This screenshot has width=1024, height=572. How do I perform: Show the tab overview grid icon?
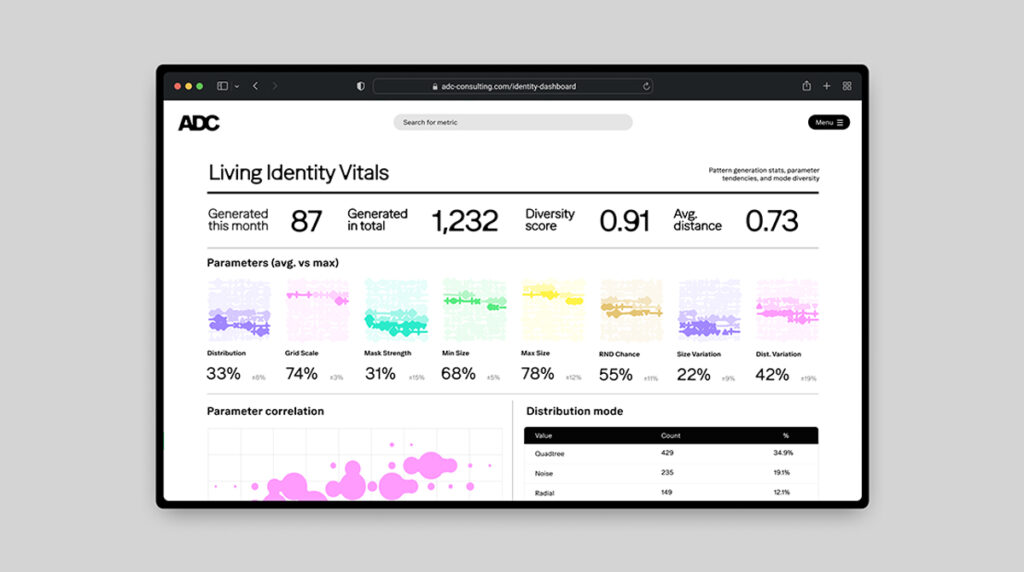[x=847, y=86]
